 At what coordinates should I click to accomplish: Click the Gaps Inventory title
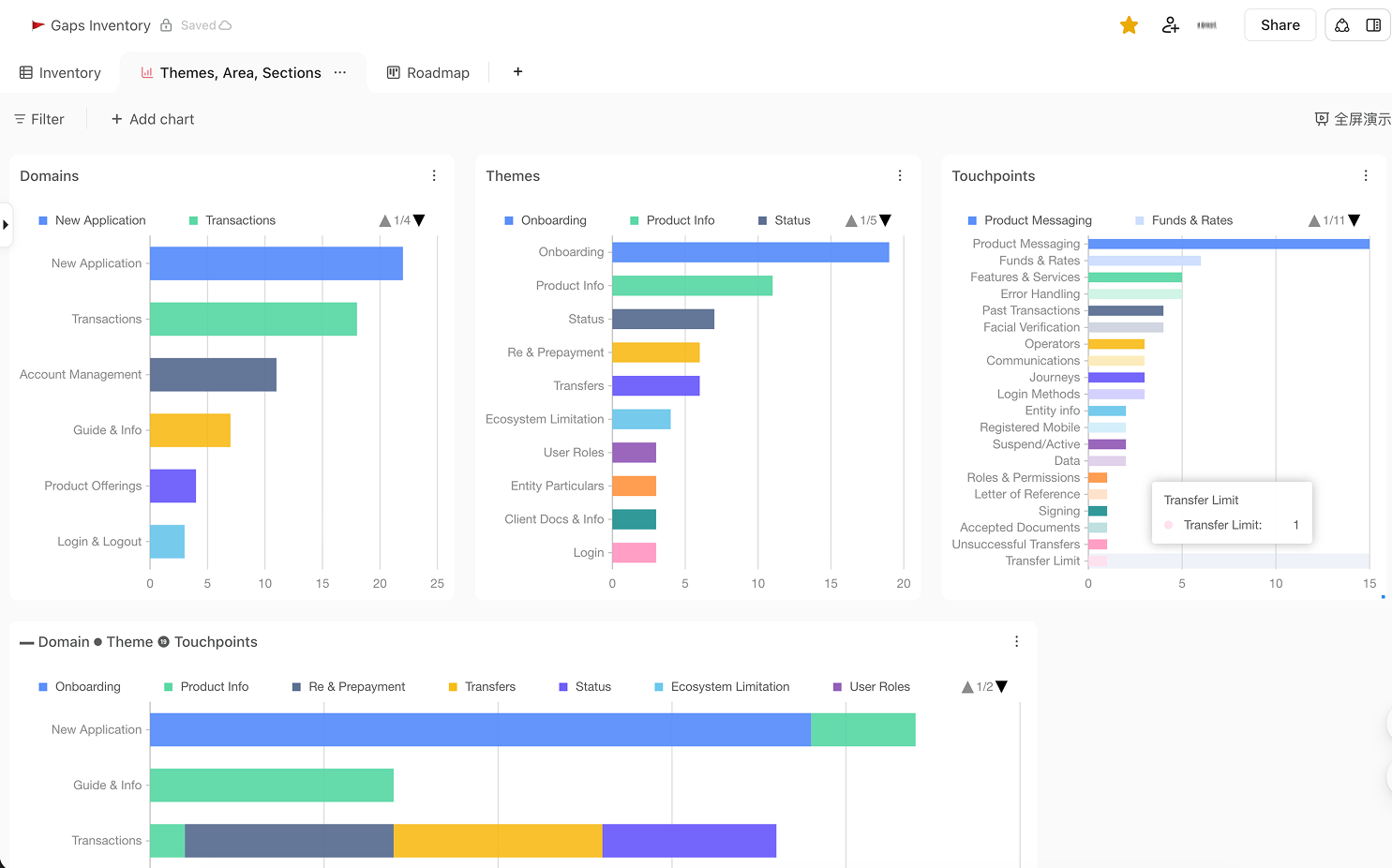[x=100, y=25]
